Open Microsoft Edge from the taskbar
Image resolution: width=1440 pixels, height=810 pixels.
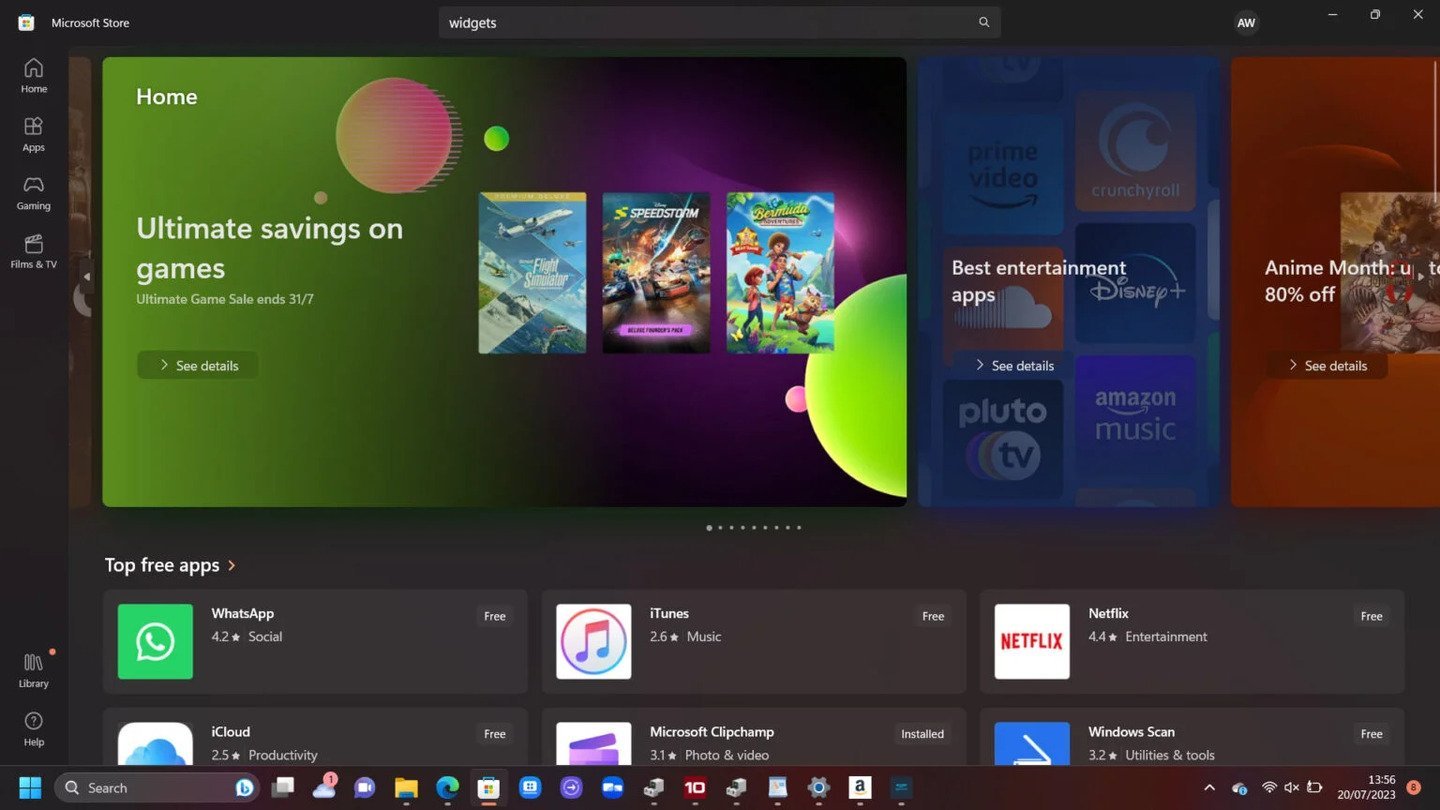[x=447, y=788]
